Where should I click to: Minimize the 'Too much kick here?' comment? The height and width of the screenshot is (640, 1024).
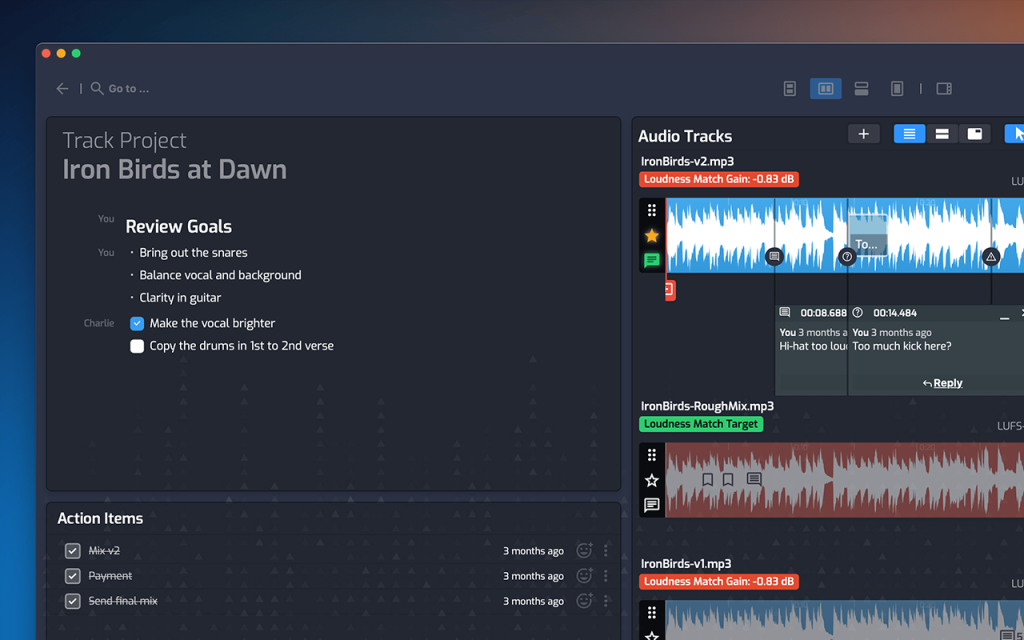point(1004,316)
